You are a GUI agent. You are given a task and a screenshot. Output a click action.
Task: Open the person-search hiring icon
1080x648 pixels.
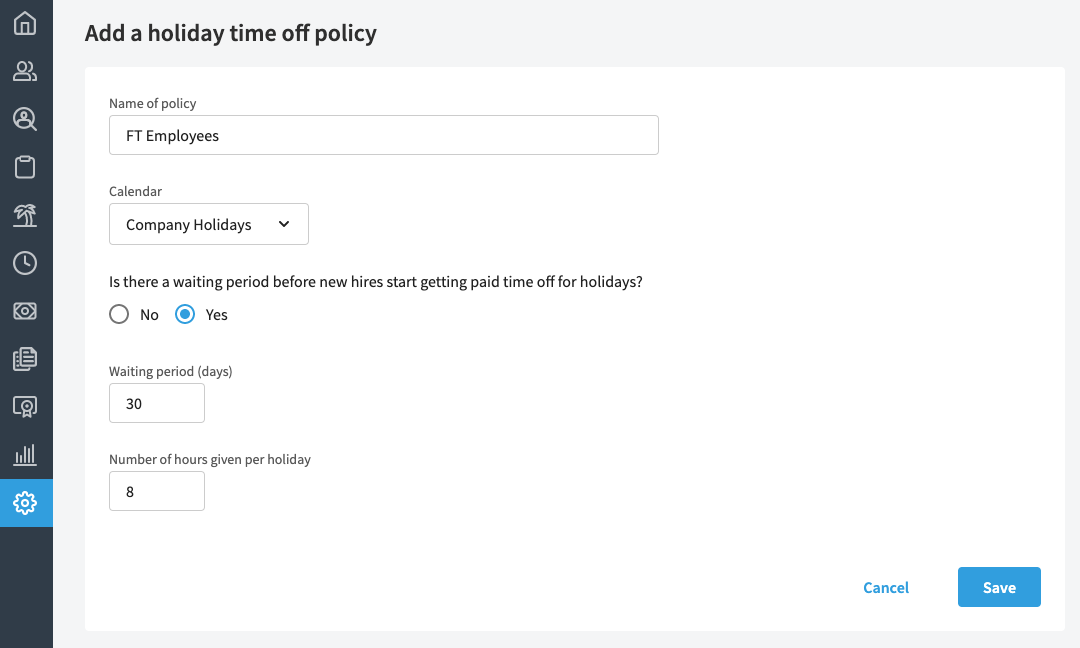pos(25,119)
